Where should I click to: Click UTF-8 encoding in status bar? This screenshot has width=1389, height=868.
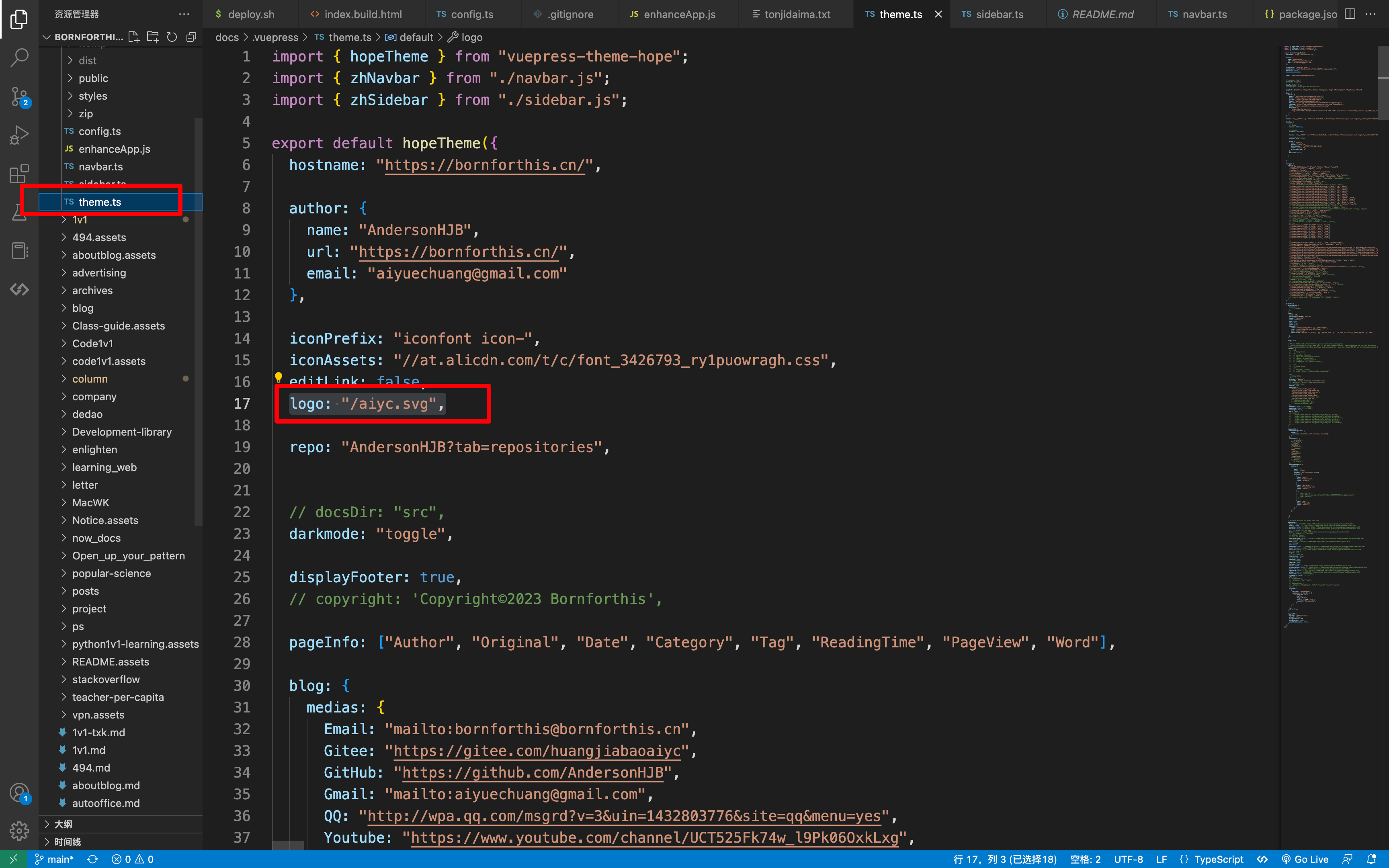1129,859
